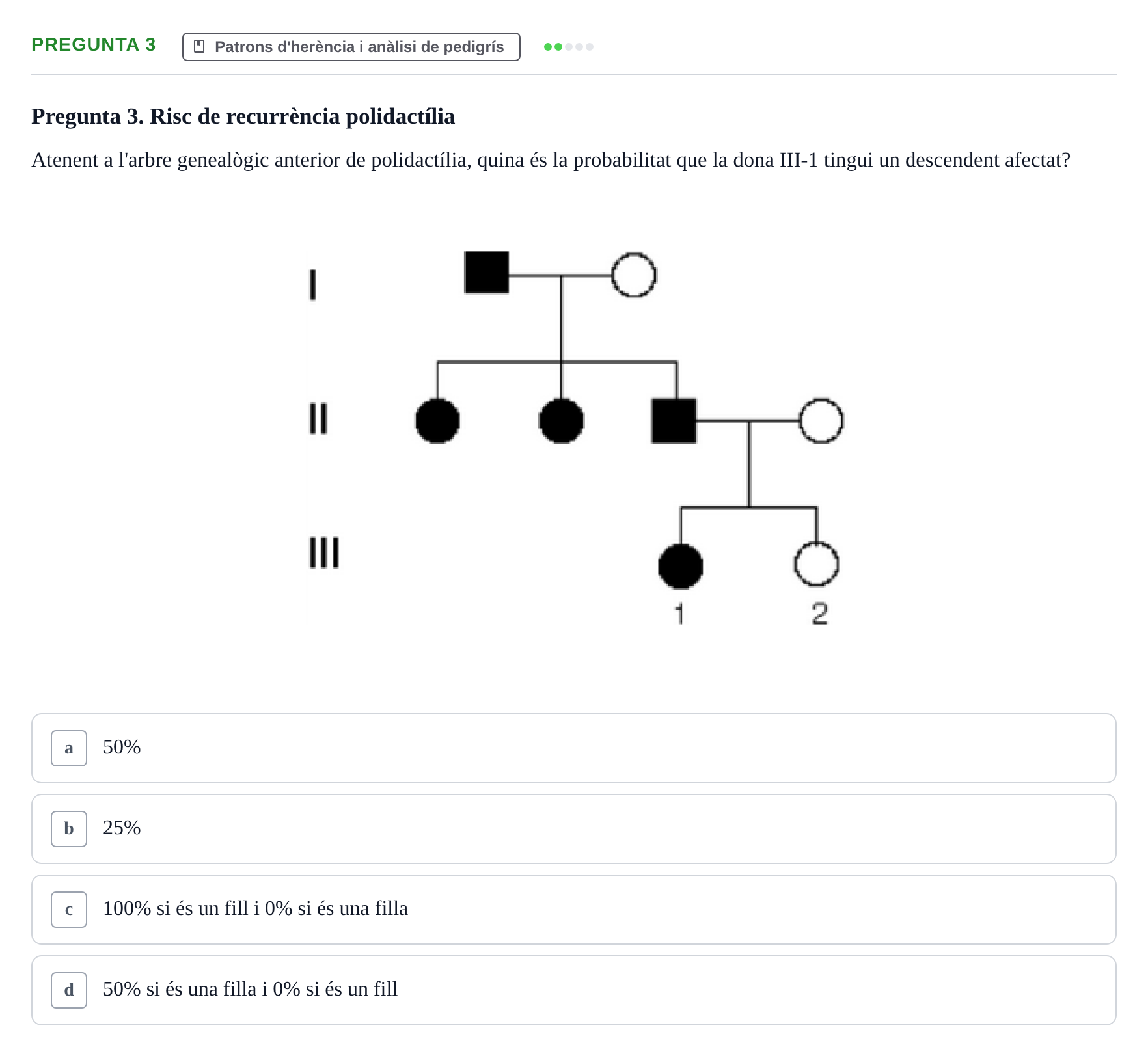Screen dimensions: 1148x1058
Task: Click question title Risc de recurrència polidactília
Action: point(243,116)
